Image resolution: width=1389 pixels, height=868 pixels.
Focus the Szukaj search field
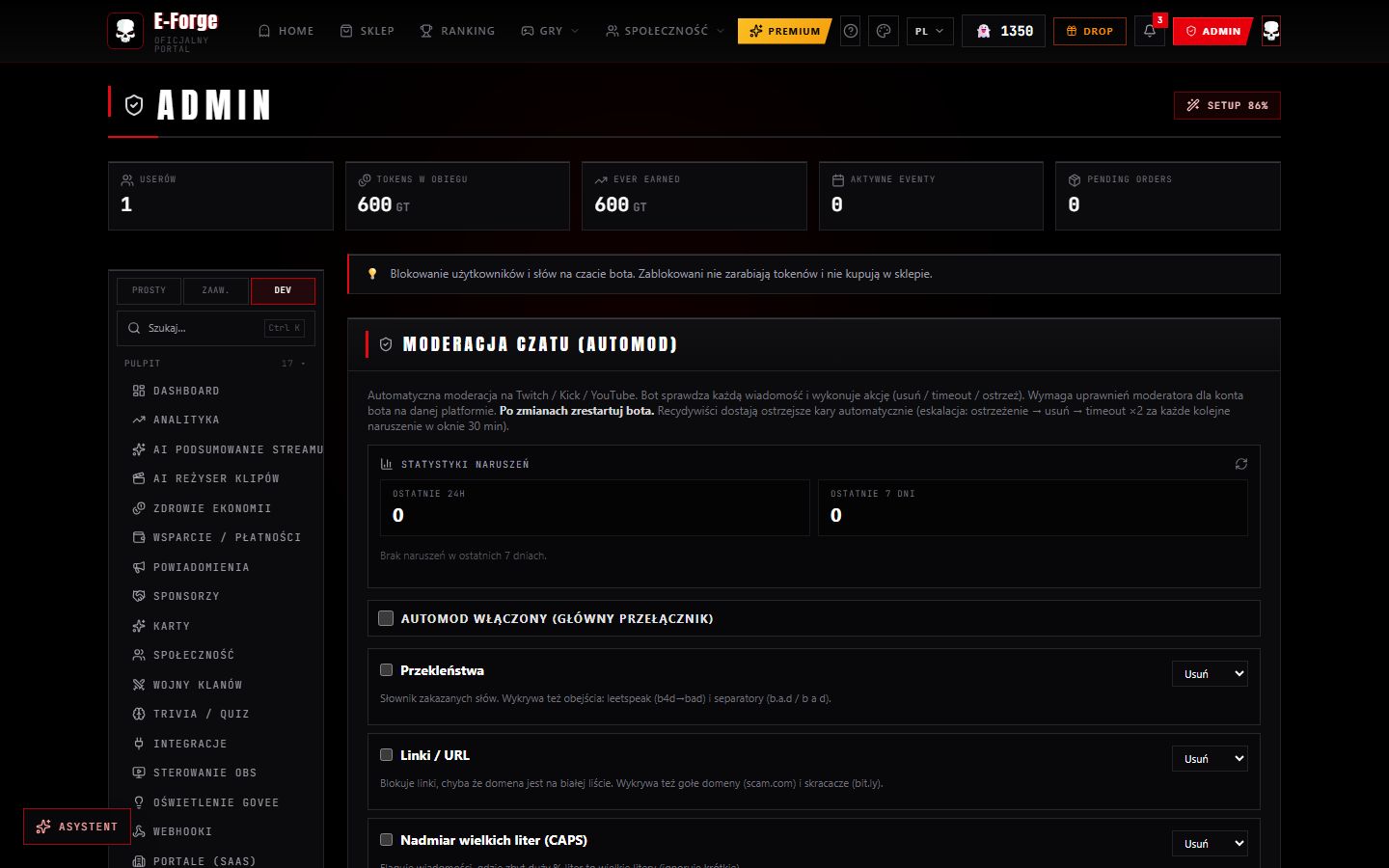[216, 328]
